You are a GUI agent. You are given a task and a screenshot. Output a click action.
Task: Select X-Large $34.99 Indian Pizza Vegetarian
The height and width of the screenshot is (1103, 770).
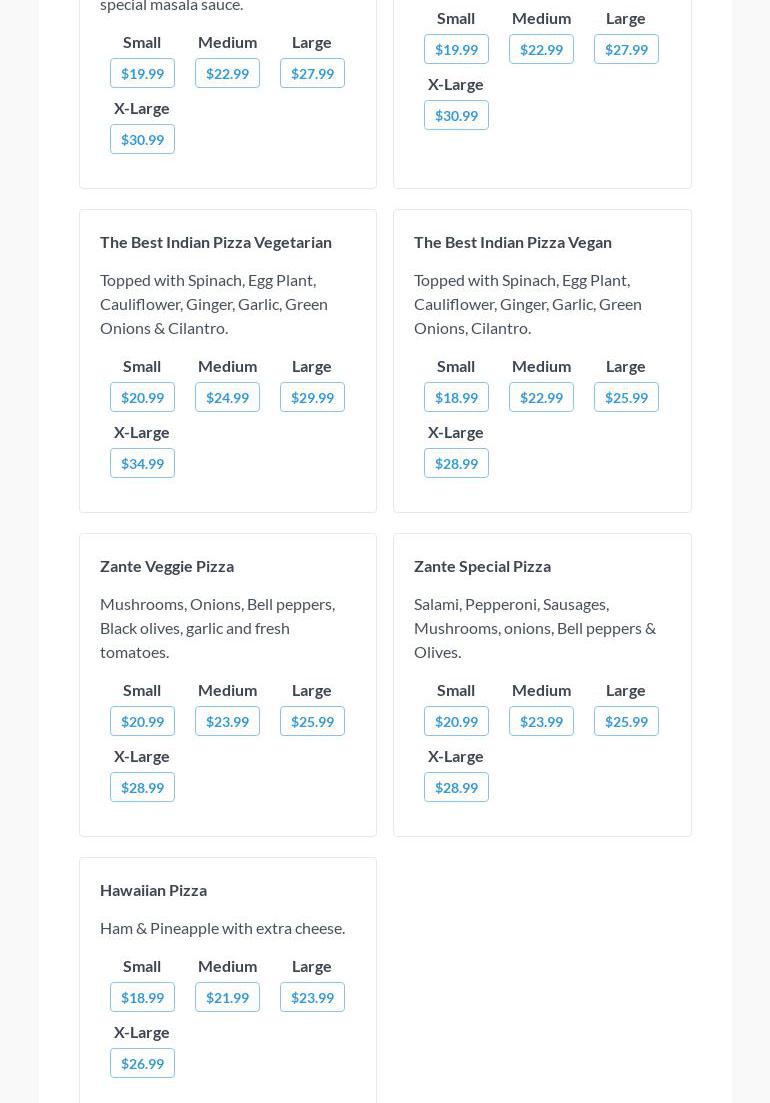point(142,463)
